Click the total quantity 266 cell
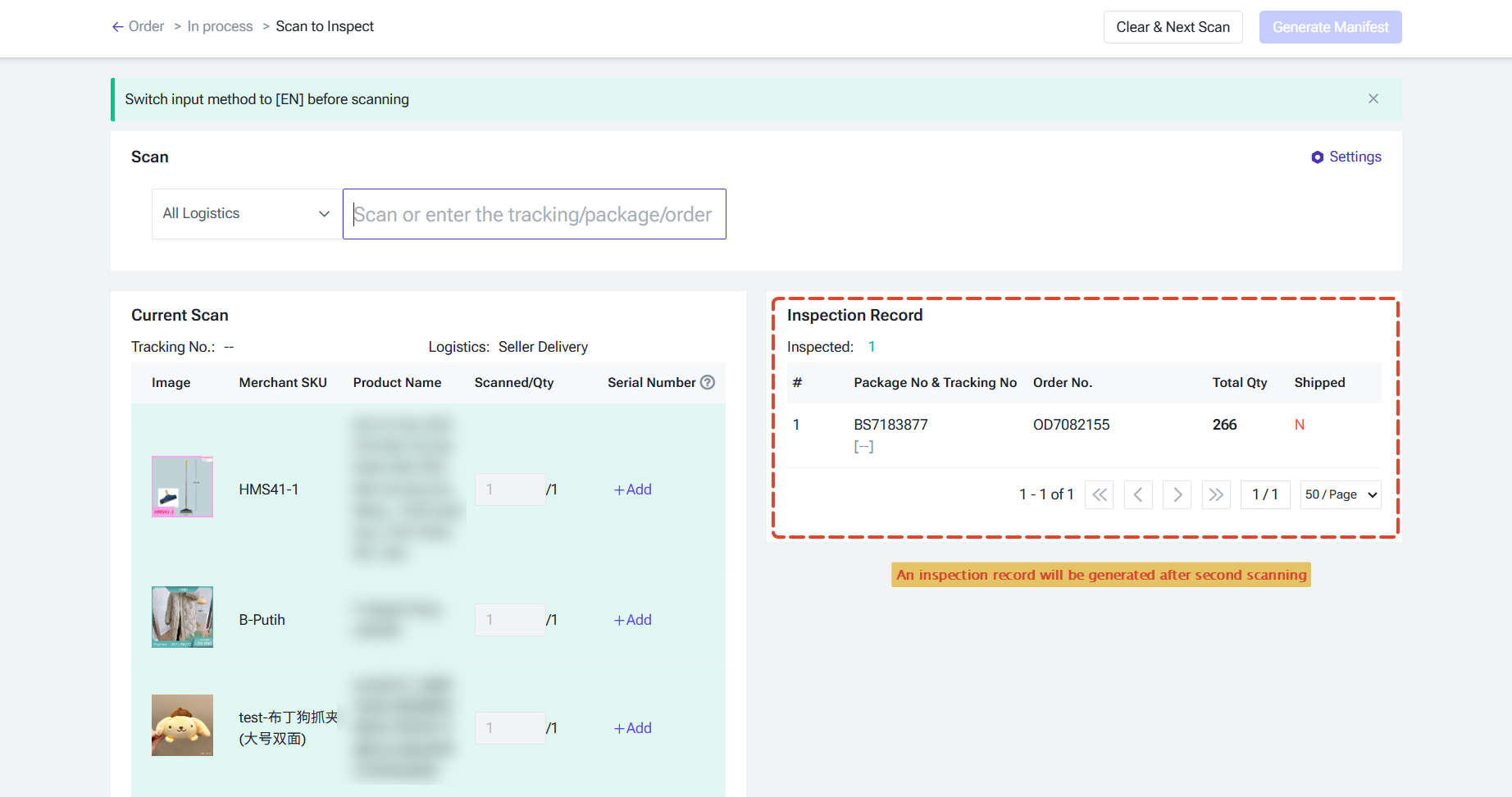The height and width of the screenshot is (797, 1512). [1224, 425]
